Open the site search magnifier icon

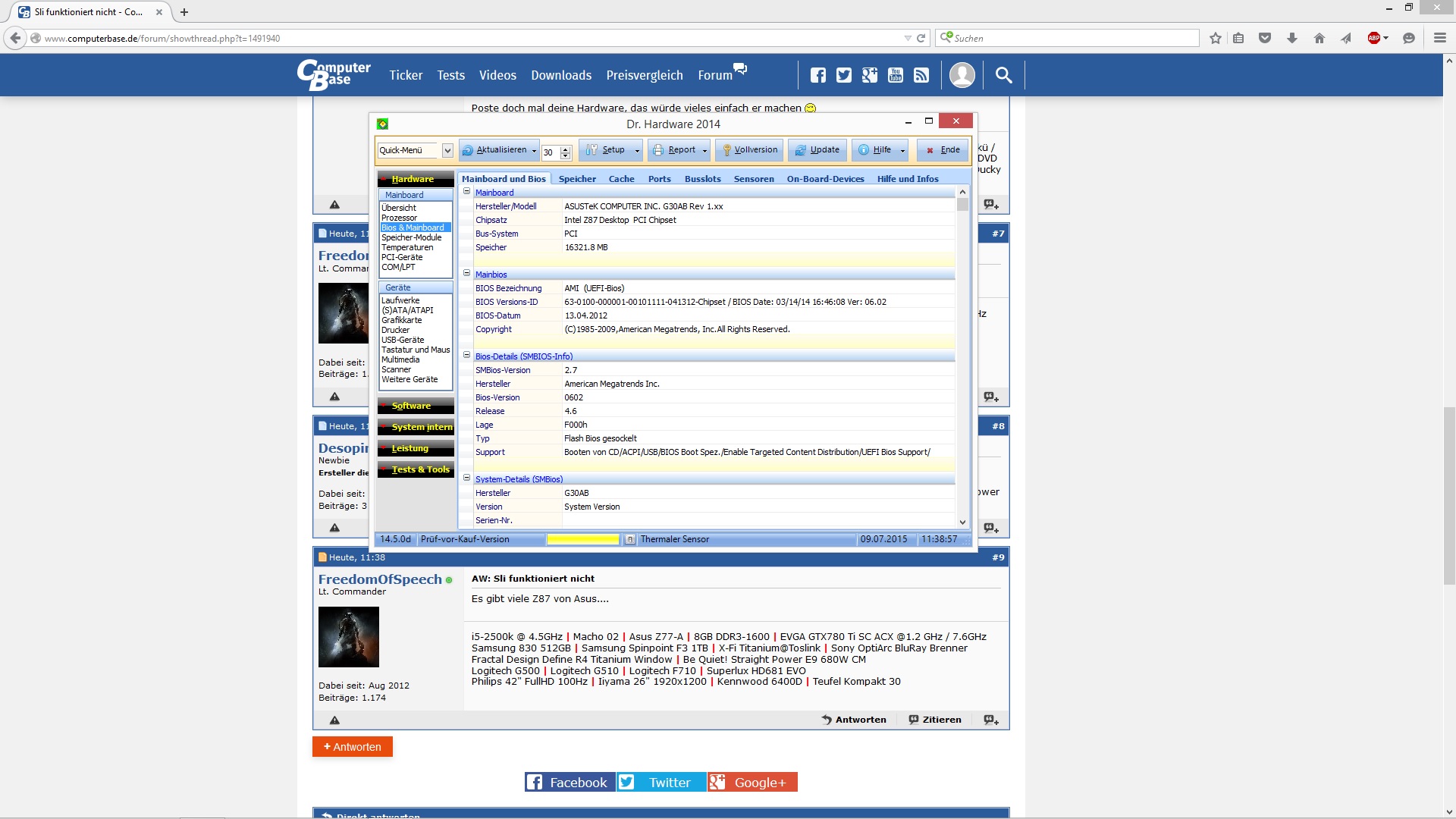pos(1003,75)
